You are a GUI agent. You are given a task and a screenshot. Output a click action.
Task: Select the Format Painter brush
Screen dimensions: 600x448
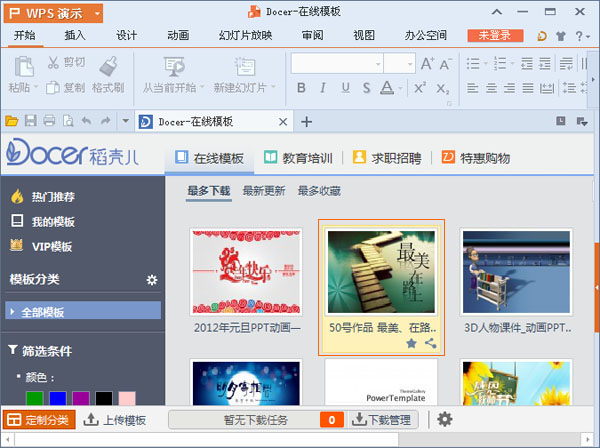tap(108, 66)
